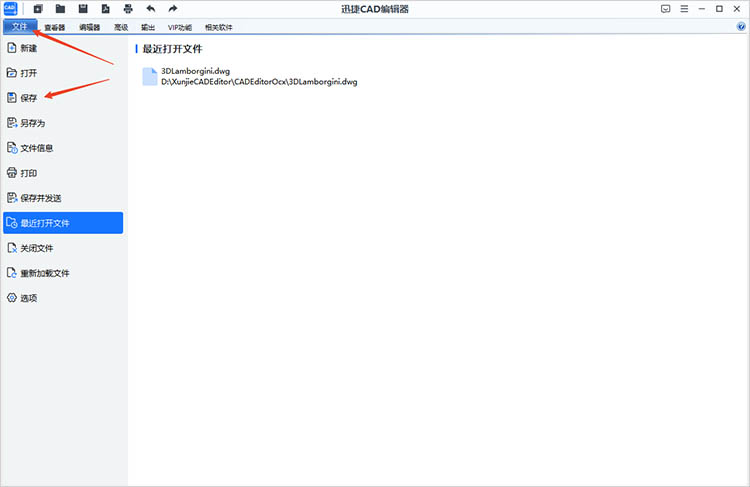Click the blue help question mark icon
This screenshot has width=750, height=487.
point(741,27)
